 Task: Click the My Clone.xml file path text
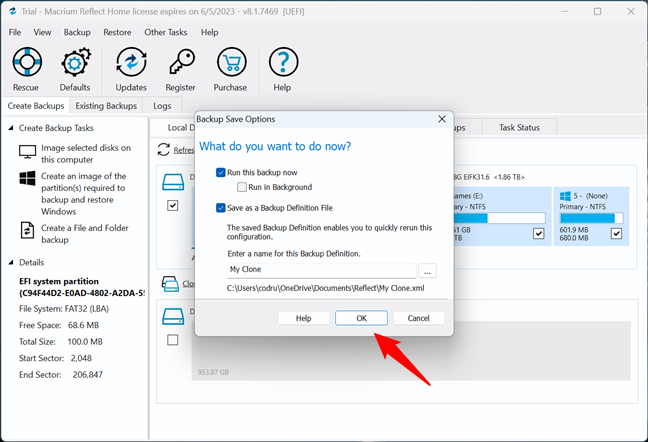325,288
